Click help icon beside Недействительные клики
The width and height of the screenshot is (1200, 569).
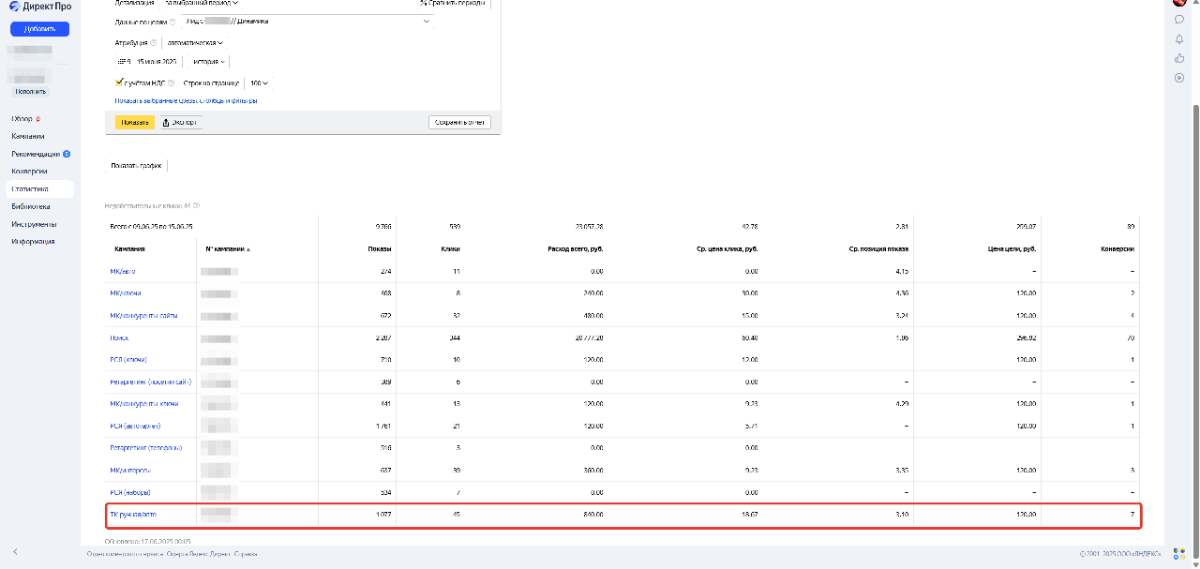pyautogui.click(x=196, y=205)
